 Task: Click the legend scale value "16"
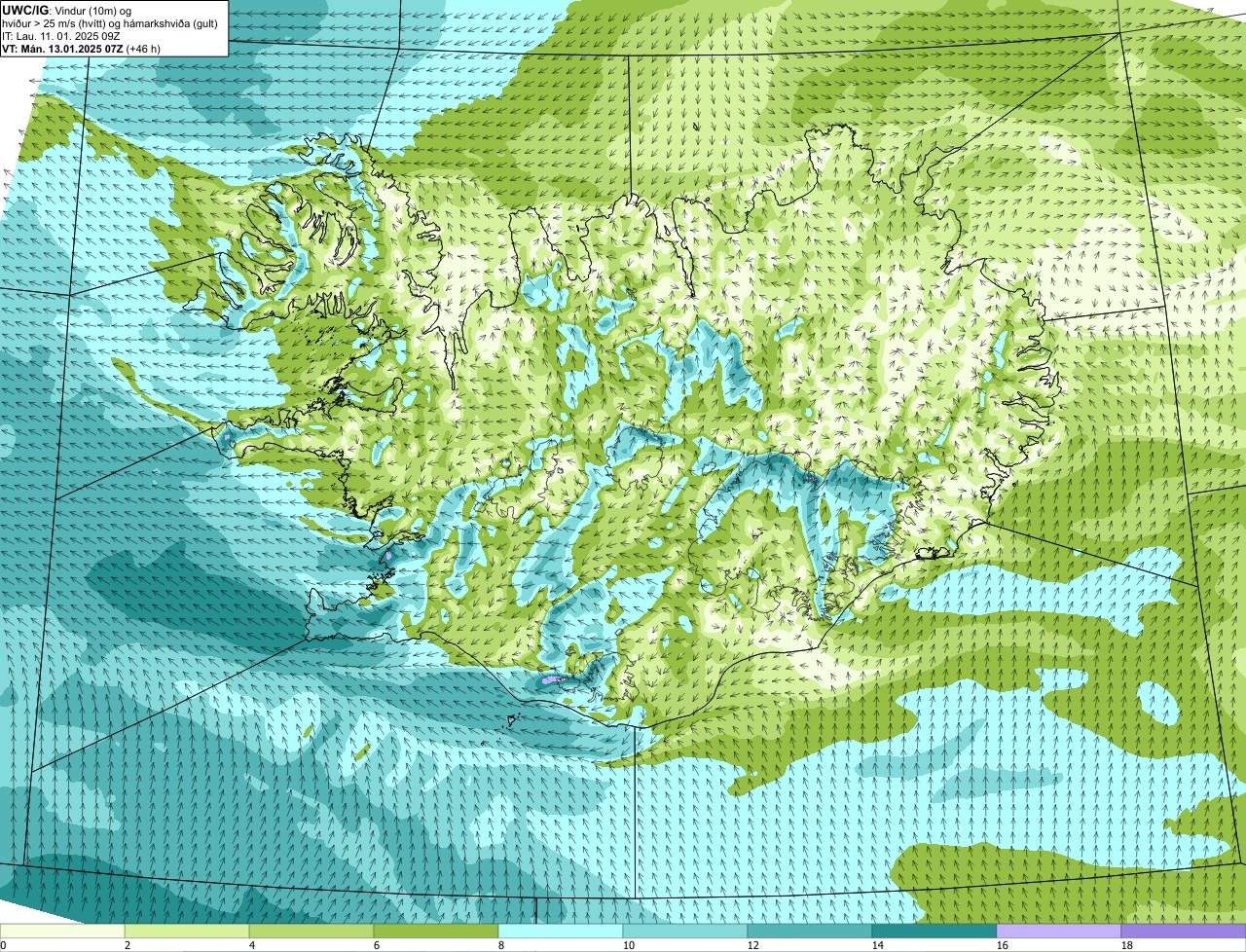[x=1003, y=945]
